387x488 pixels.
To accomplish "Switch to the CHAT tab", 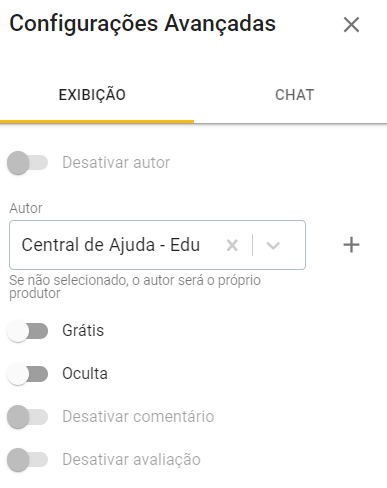I will (x=294, y=95).
